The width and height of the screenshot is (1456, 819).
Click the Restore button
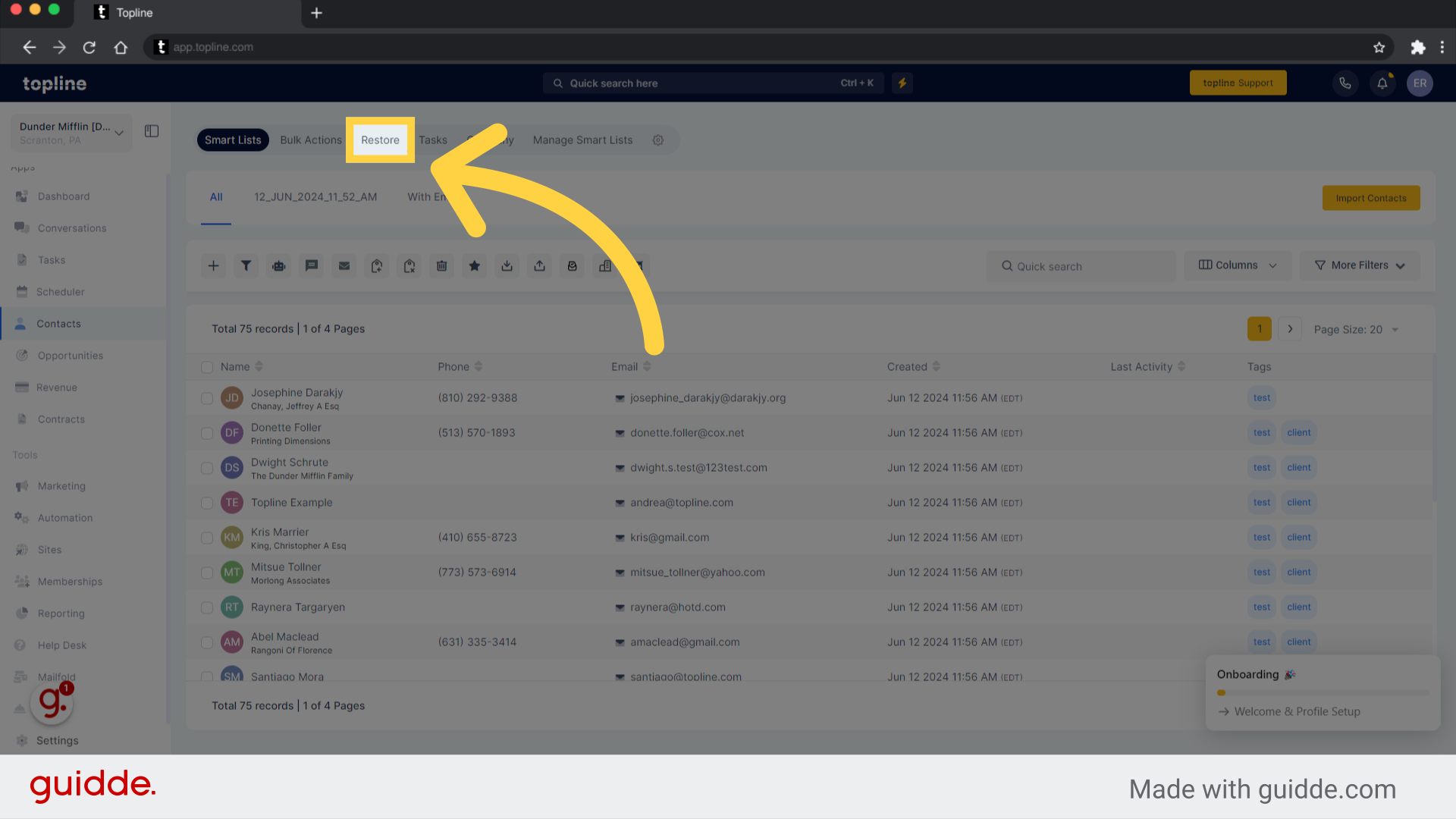380,140
